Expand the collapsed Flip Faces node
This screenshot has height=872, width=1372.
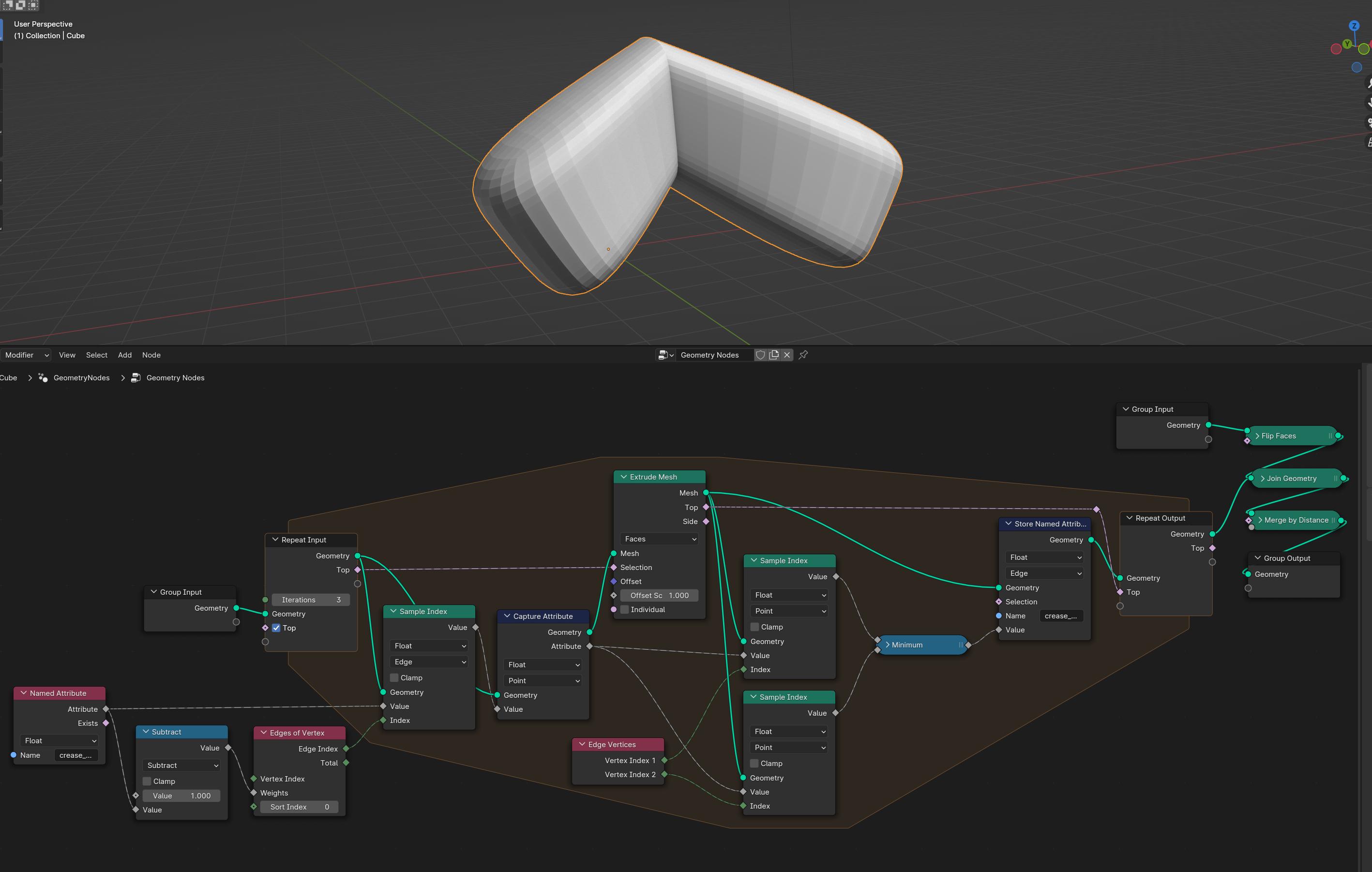point(1257,436)
